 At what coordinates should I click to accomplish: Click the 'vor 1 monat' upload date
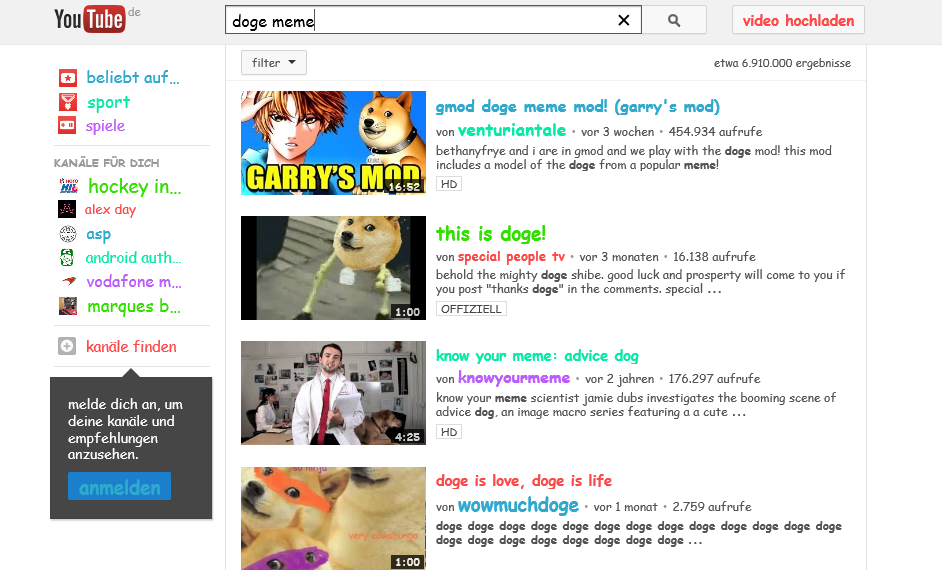click(x=625, y=506)
